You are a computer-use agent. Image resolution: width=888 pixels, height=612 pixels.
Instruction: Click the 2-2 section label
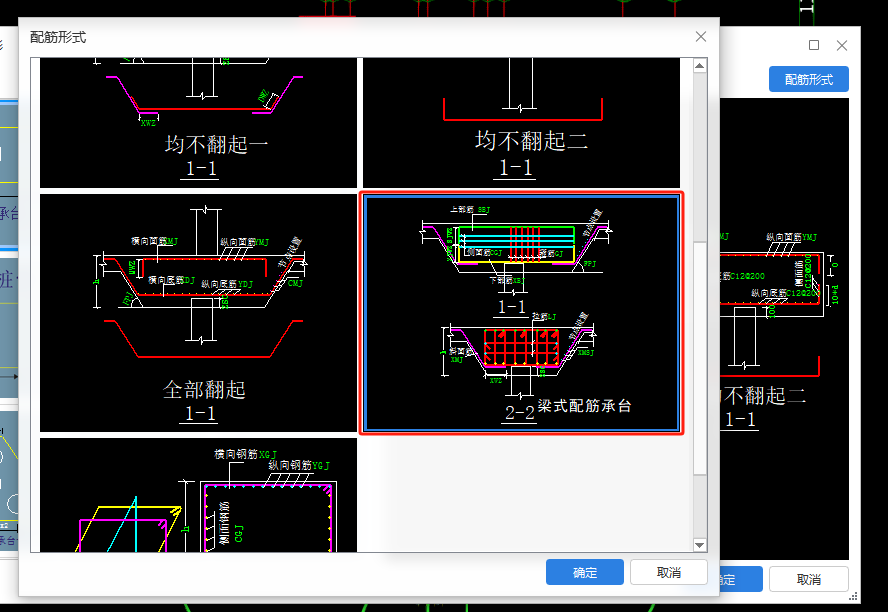(x=519, y=413)
